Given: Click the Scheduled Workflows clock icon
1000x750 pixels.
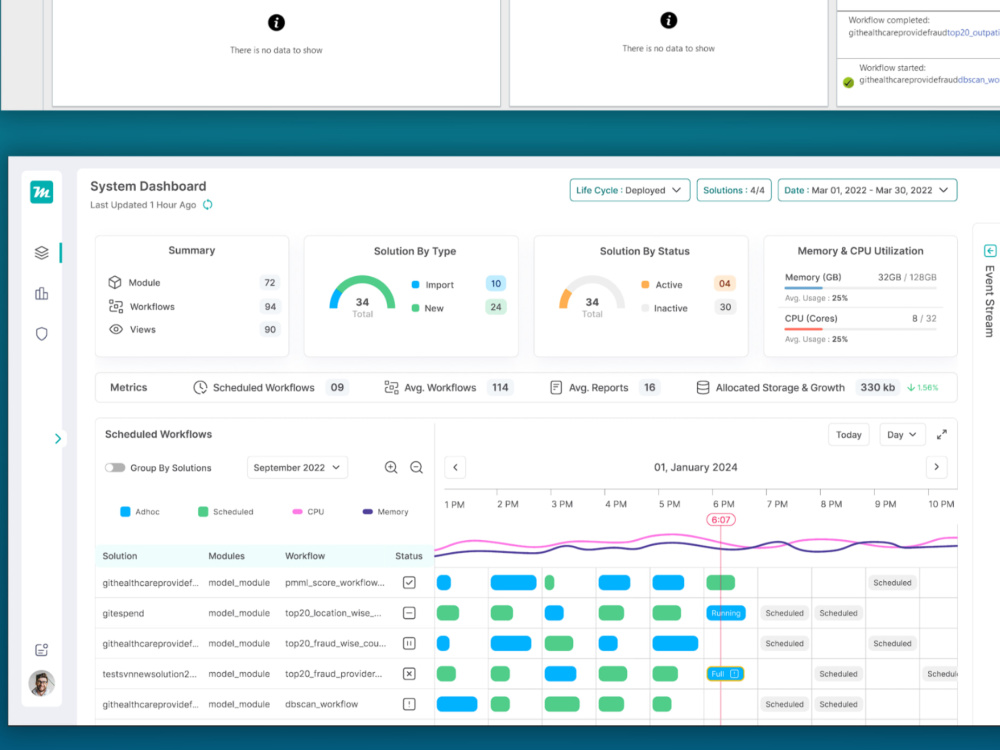Looking at the screenshot, I should 200,388.
